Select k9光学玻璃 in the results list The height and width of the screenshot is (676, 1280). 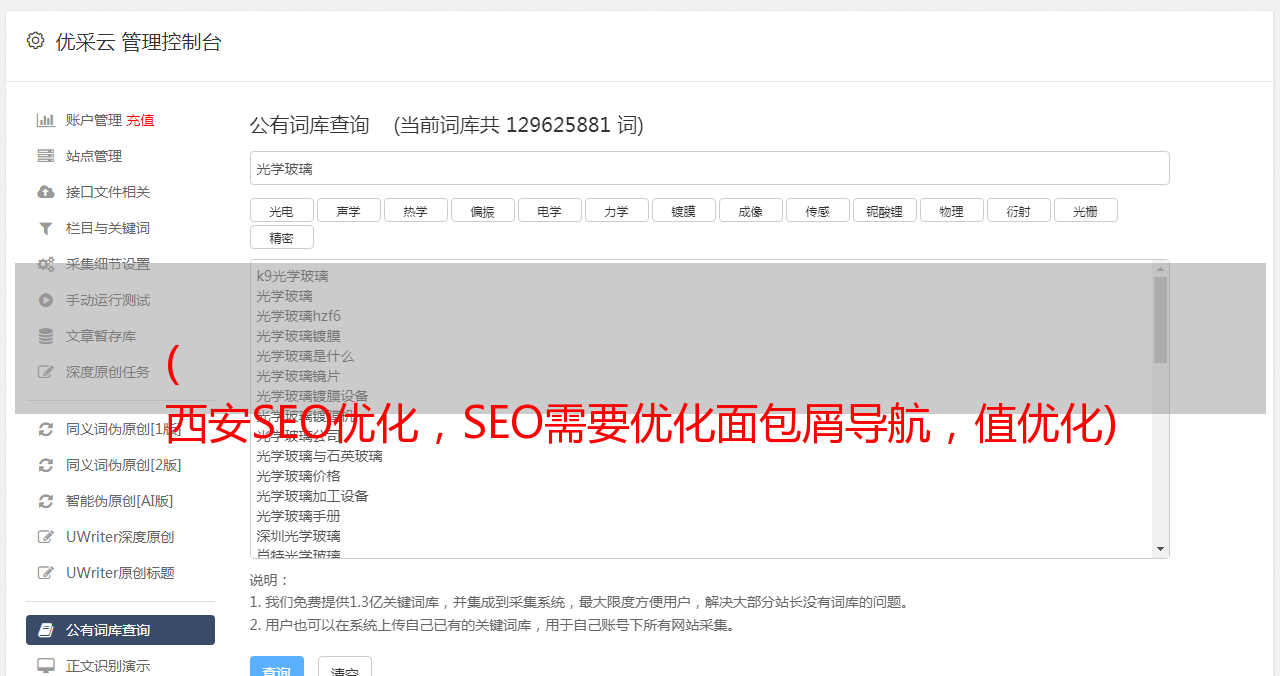pyautogui.click(x=292, y=276)
